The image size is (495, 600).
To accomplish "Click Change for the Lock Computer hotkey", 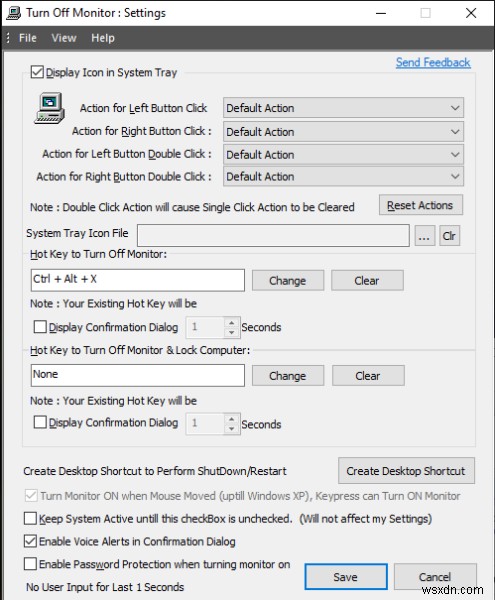I will click(288, 375).
